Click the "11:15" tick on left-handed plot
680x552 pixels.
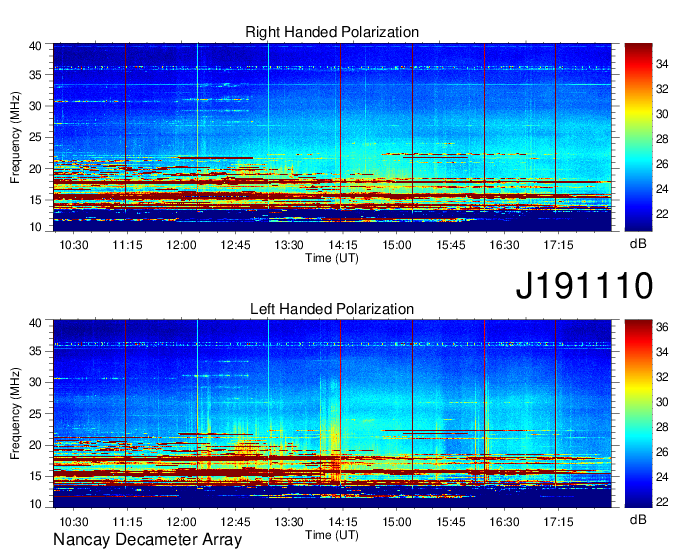(128, 522)
